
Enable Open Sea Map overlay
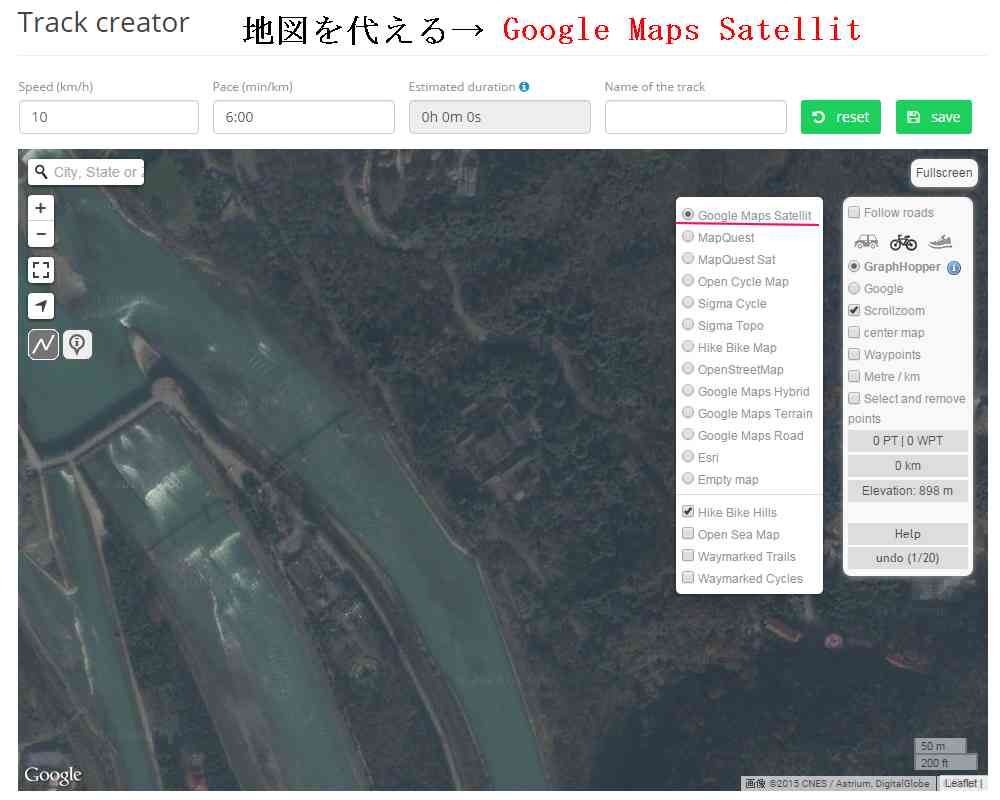coord(688,533)
